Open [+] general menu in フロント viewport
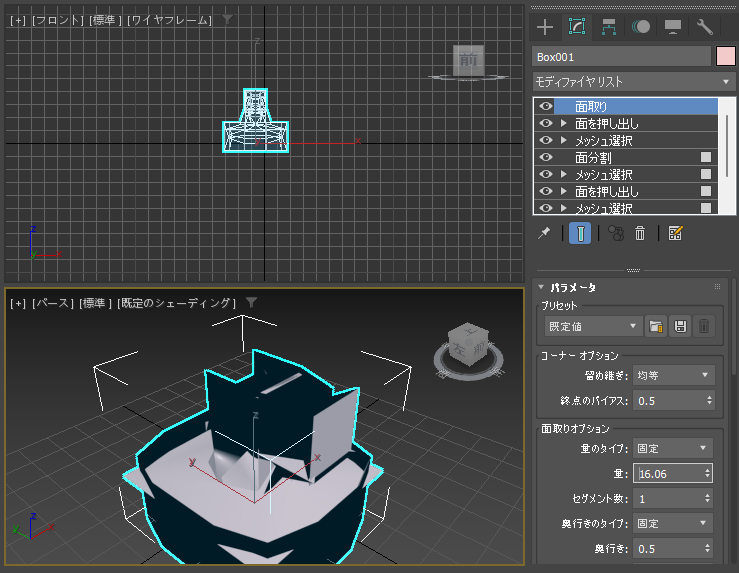Screen dimensions: 739x573 click(x=18, y=20)
